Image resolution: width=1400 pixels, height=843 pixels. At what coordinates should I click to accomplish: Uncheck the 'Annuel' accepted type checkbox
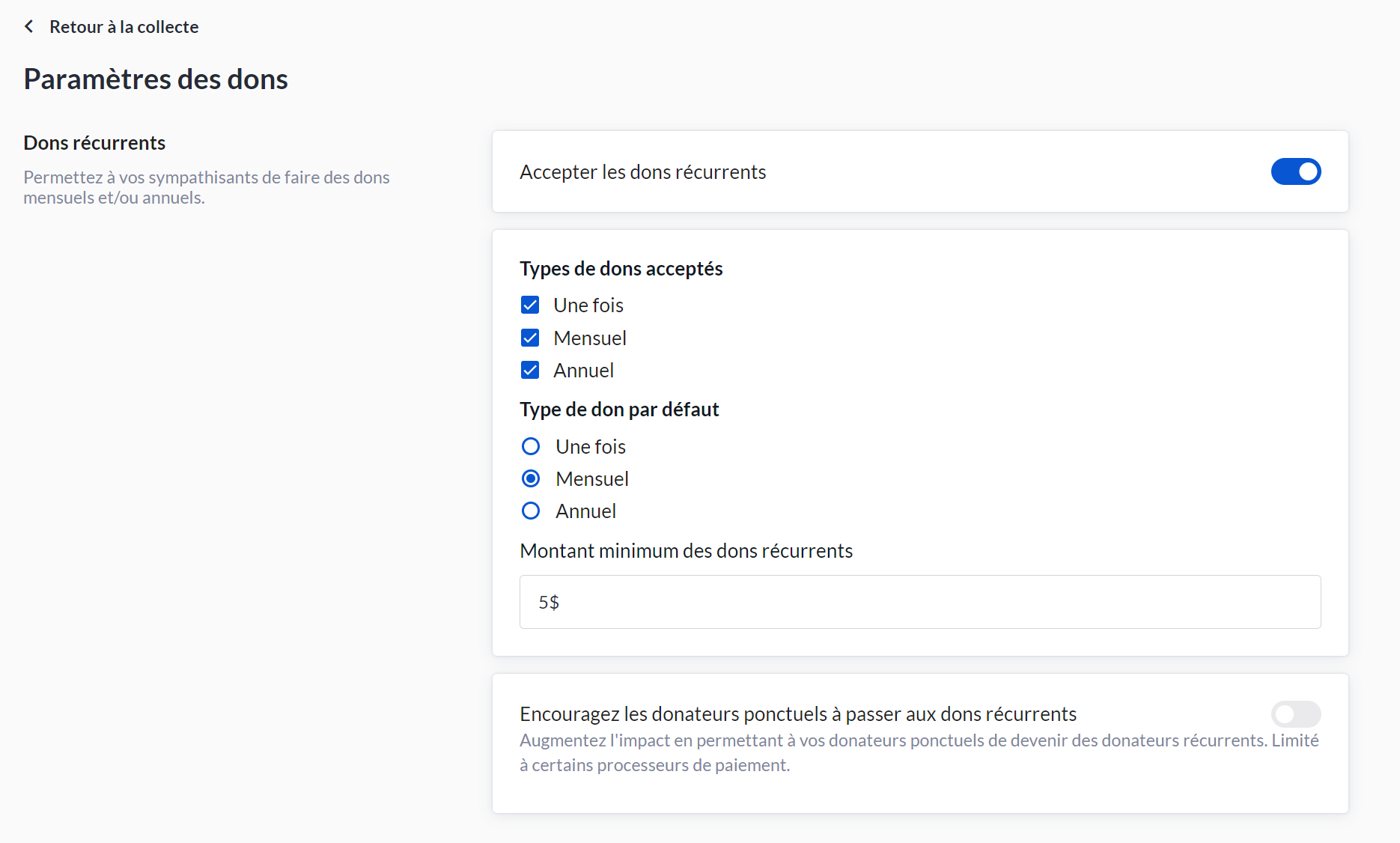(x=530, y=370)
